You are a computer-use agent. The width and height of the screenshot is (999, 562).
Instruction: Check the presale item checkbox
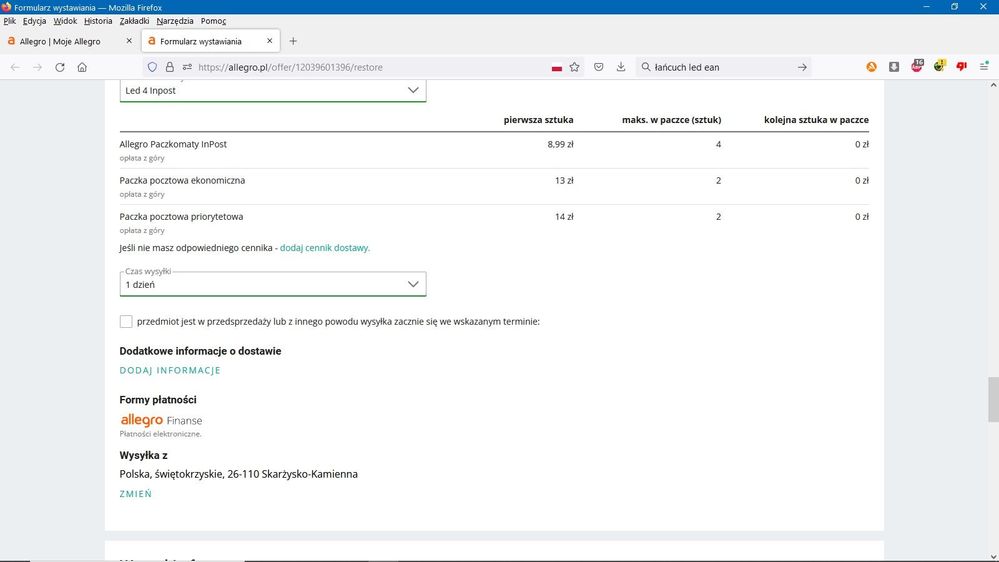click(x=126, y=321)
